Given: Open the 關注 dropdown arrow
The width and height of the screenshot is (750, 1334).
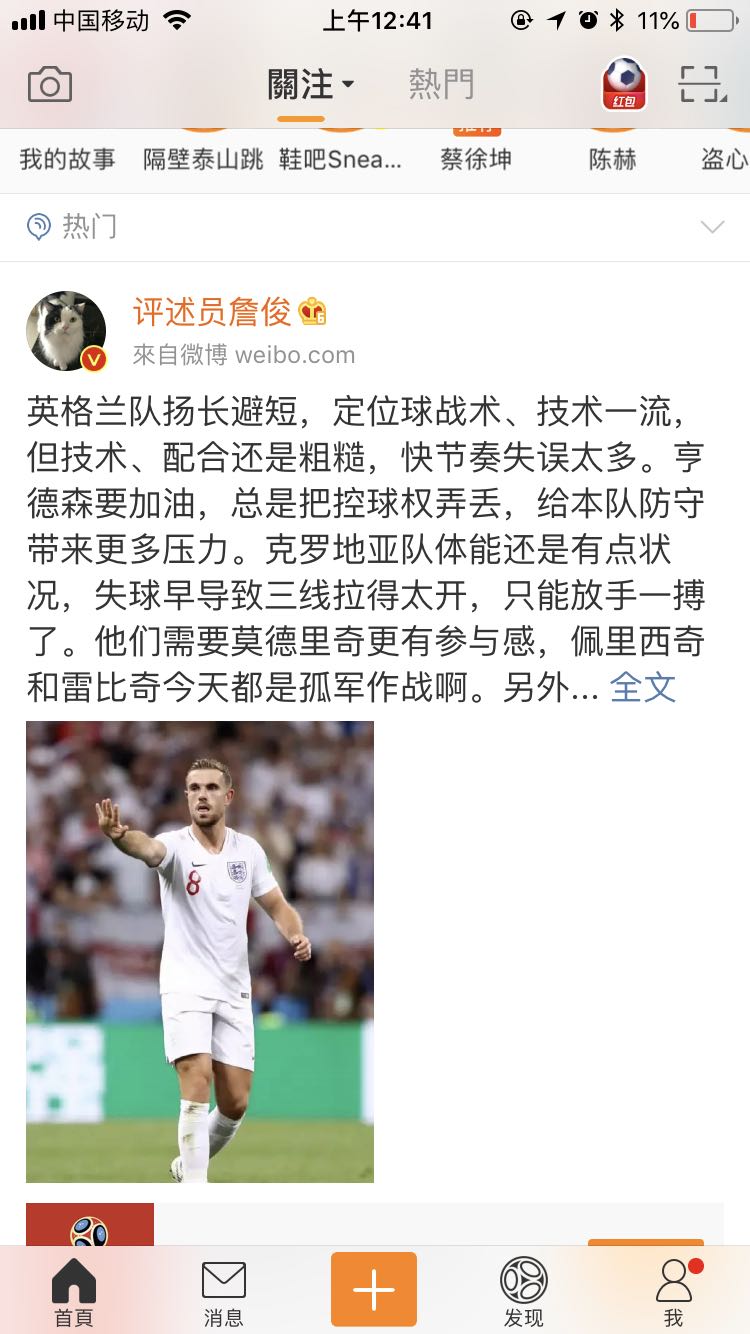Looking at the screenshot, I should point(348,85).
